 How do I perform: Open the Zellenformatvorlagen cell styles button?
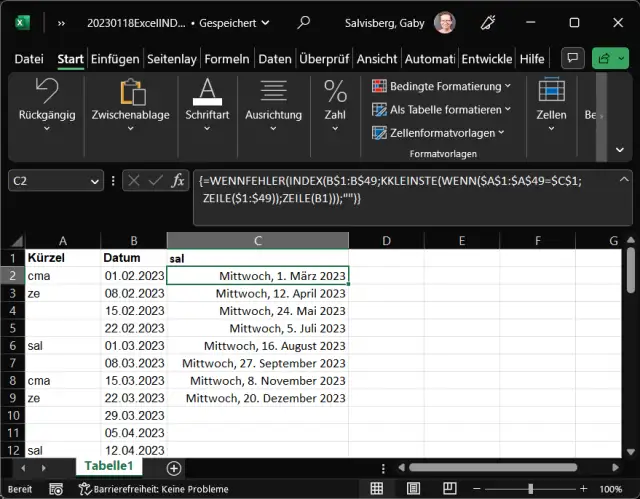(x=439, y=132)
